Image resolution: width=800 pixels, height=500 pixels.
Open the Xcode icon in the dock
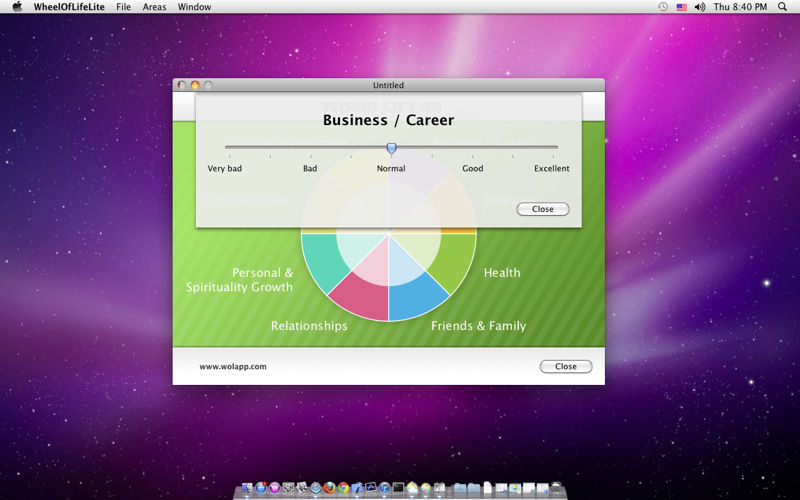coord(357,488)
